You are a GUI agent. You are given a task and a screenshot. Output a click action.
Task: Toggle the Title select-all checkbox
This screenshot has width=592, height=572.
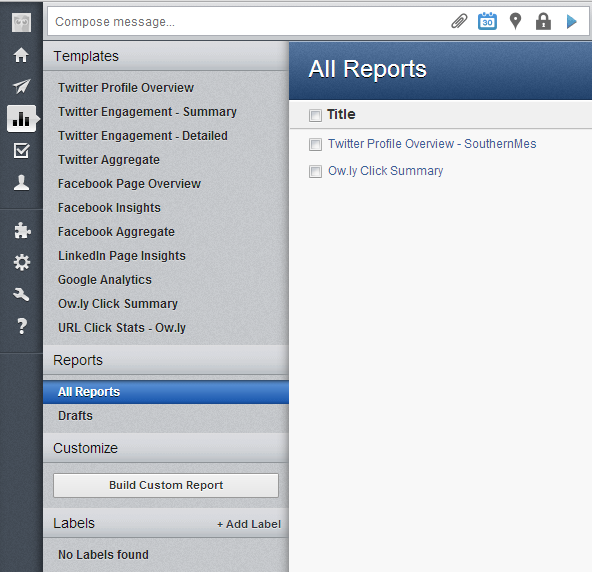[315, 115]
